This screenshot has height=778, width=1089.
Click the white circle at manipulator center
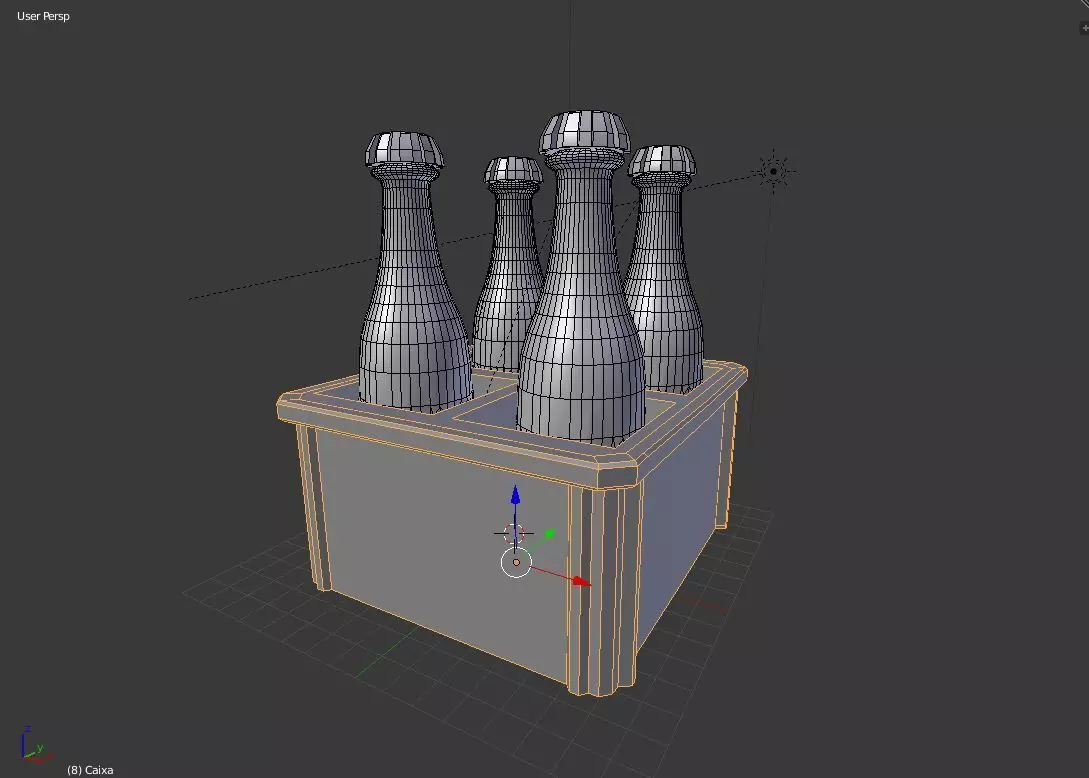point(516,562)
